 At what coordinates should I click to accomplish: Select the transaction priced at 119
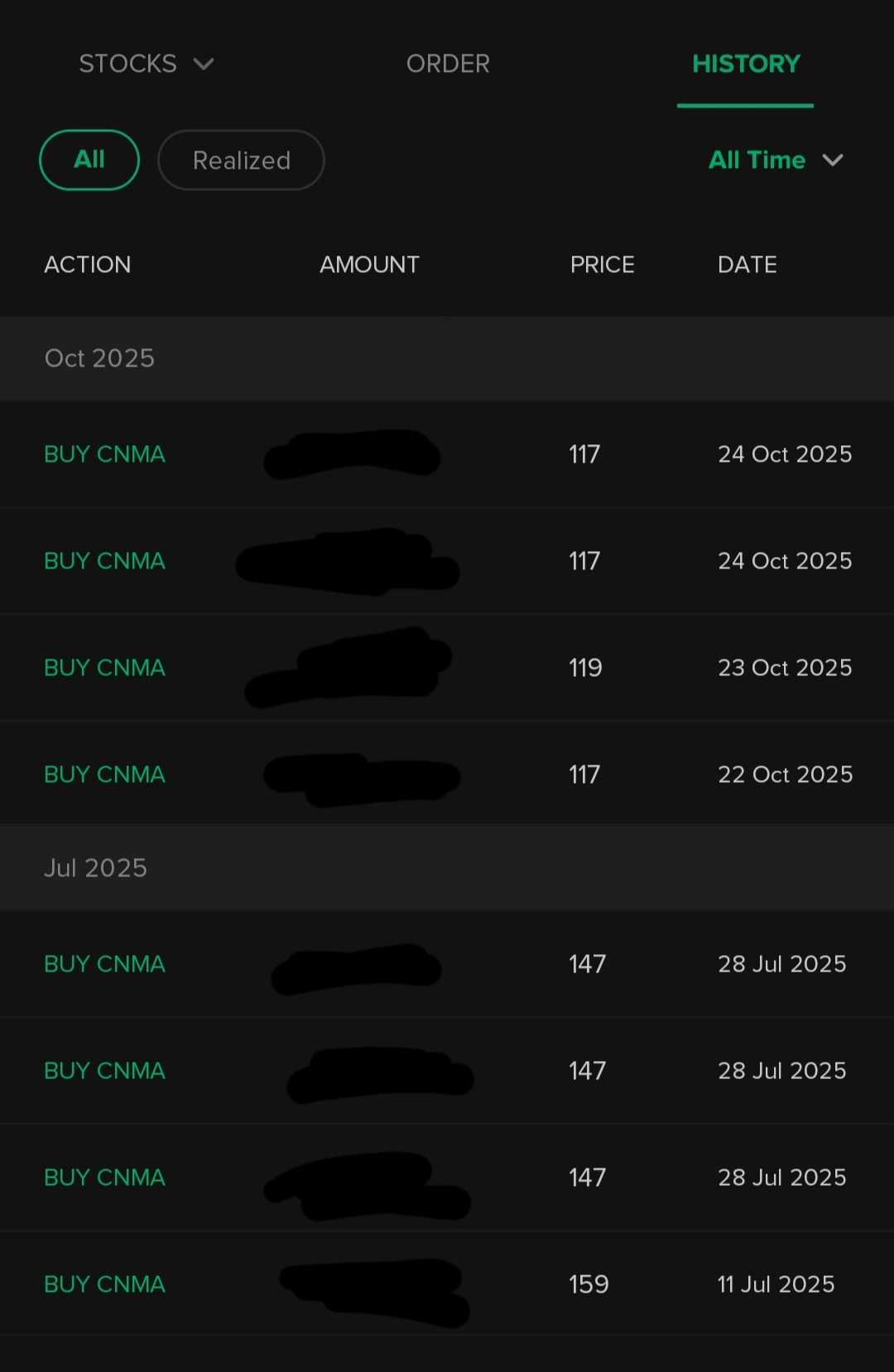pyautogui.click(x=585, y=668)
